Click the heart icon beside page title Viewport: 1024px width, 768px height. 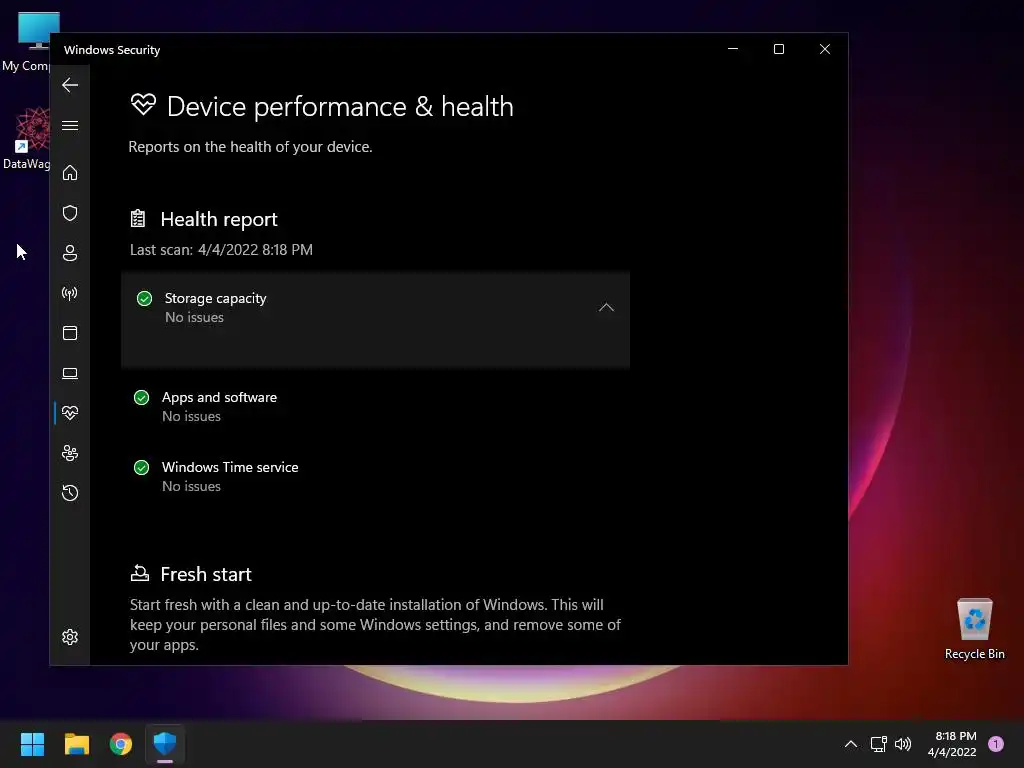click(x=143, y=104)
